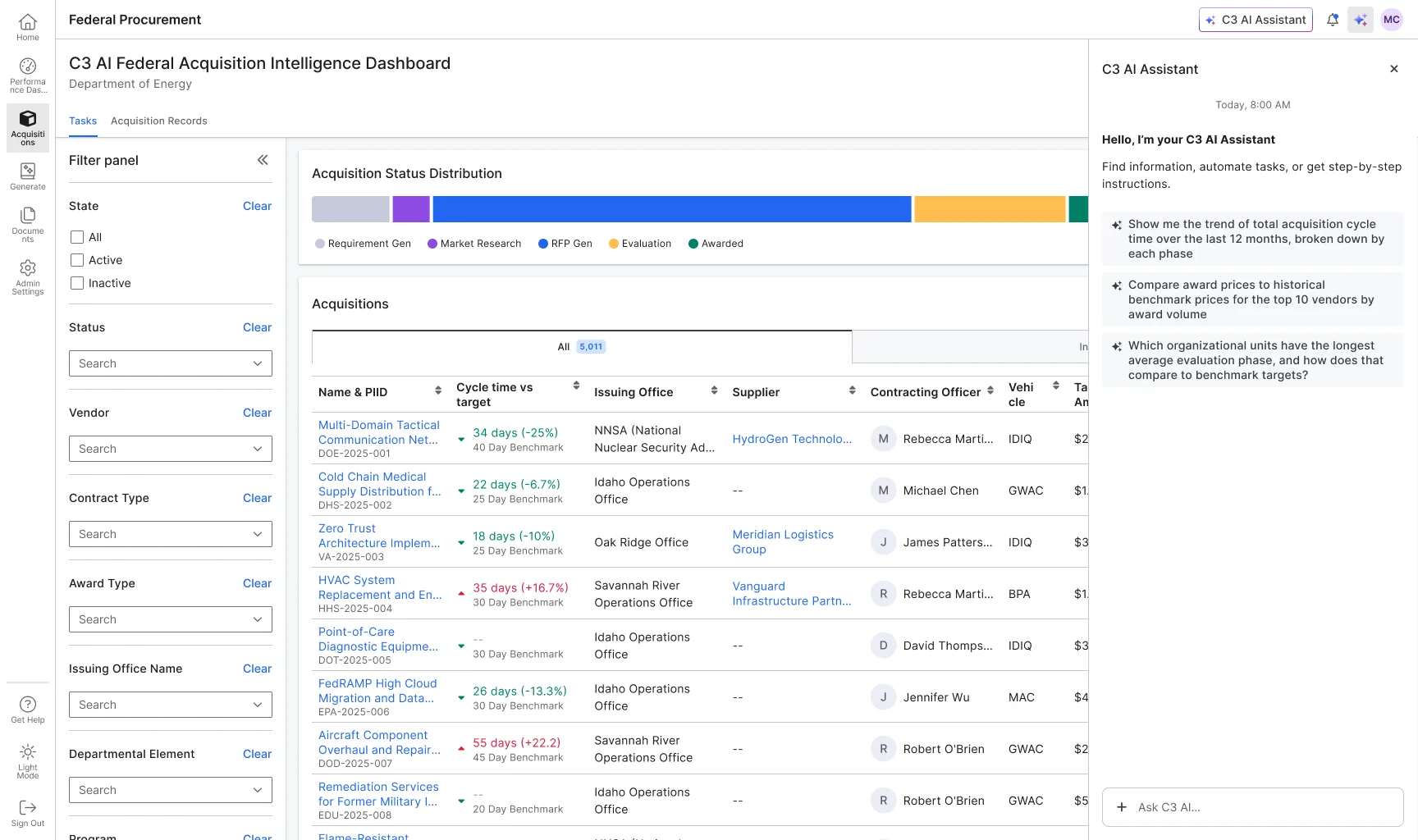Image resolution: width=1418 pixels, height=840 pixels.
Task: Open HVAC System Replacement acquisition link
Action: 380,587
